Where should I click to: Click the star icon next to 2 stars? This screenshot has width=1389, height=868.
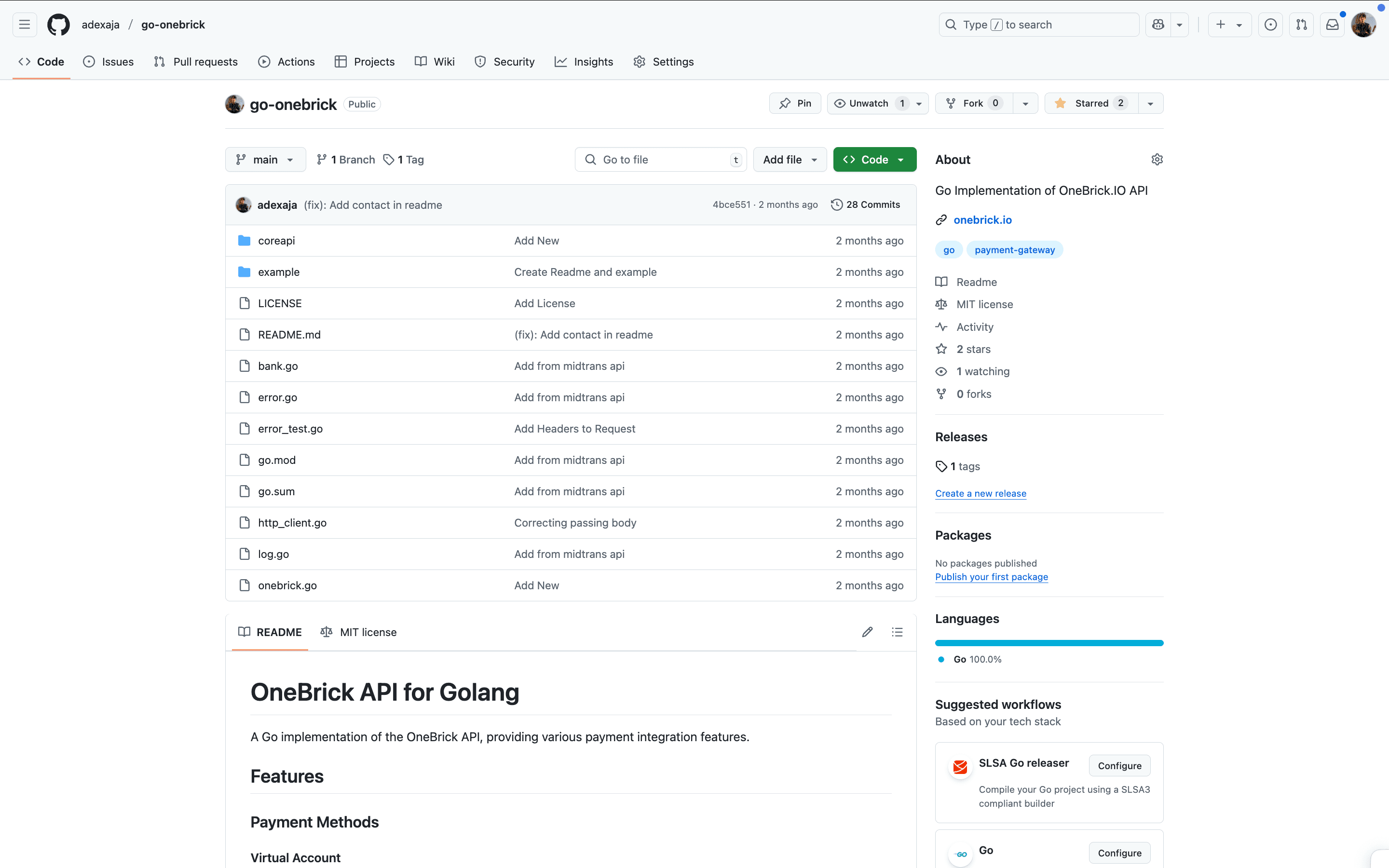pos(941,349)
